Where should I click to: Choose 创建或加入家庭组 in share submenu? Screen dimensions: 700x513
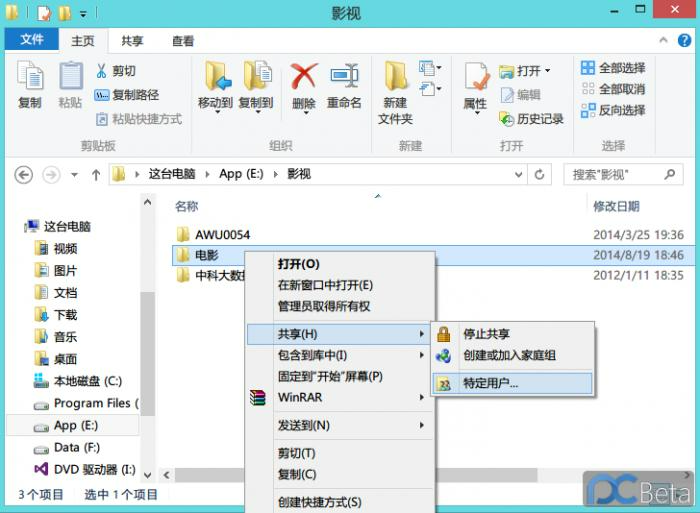coord(509,355)
